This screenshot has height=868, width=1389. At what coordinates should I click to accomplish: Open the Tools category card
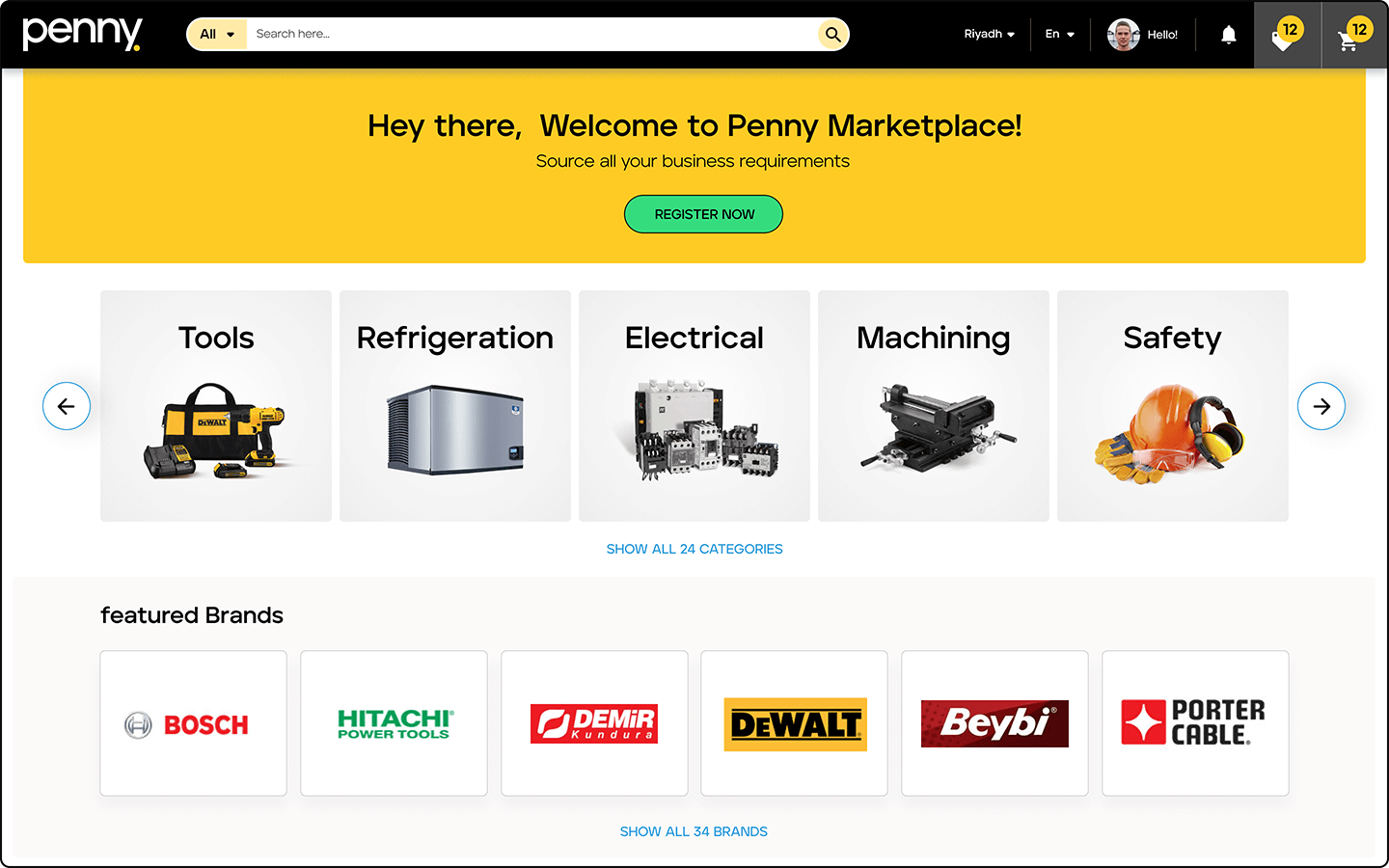216,406
